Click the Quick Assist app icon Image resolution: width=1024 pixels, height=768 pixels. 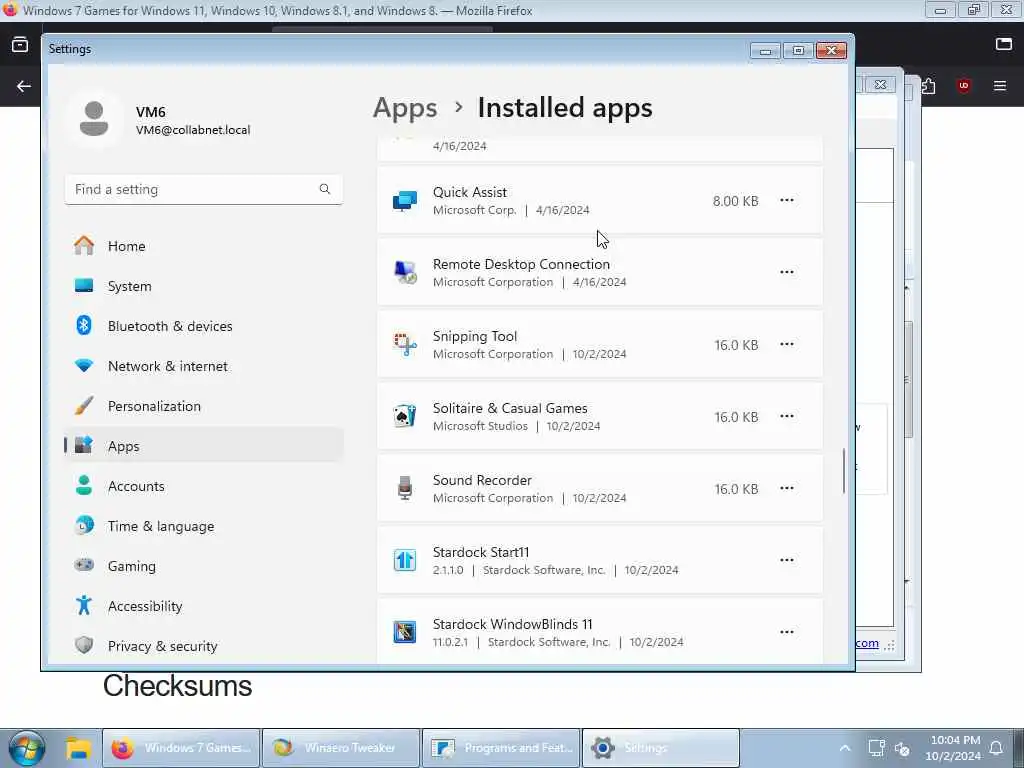tap(405, 200)
